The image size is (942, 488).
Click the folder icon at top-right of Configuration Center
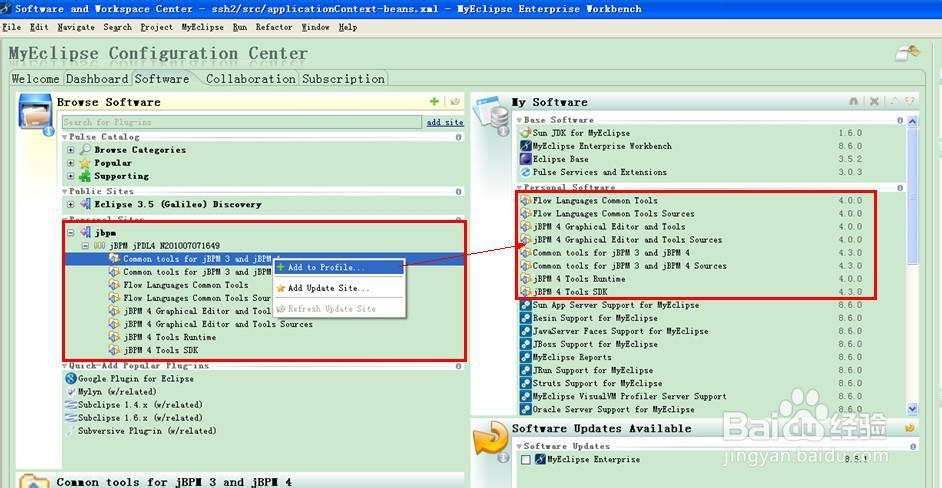pyautogui.click(x=908, y=53)
